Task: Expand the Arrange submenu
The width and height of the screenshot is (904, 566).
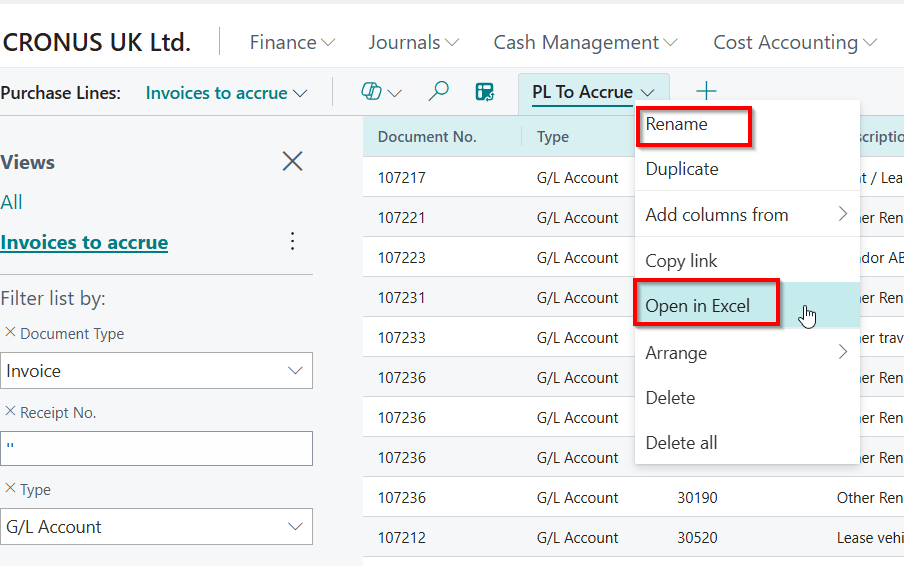Action: (746, 353)
